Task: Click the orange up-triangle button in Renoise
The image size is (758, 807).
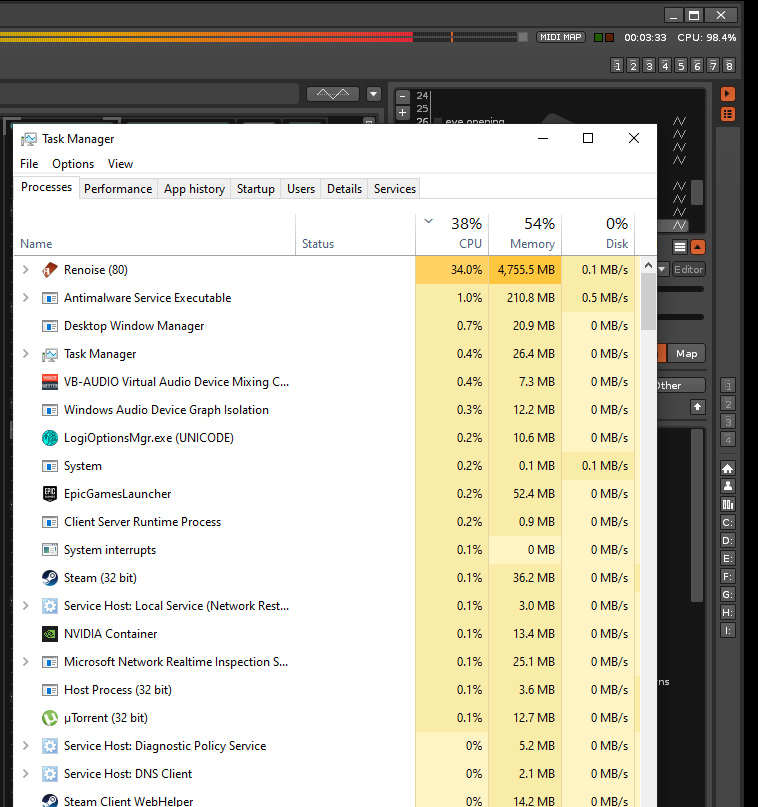Action: [x=698, y=247]
